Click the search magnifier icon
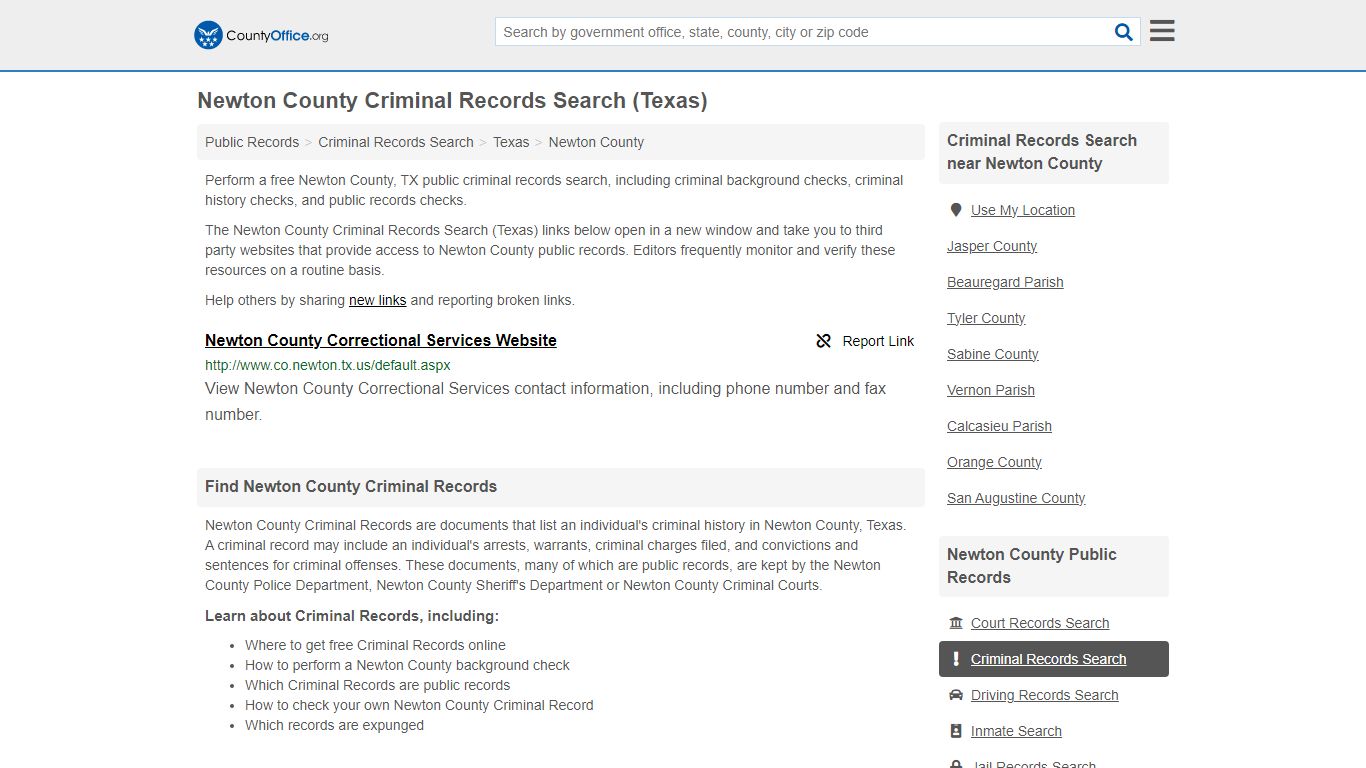 click(x=1124, y=32)
